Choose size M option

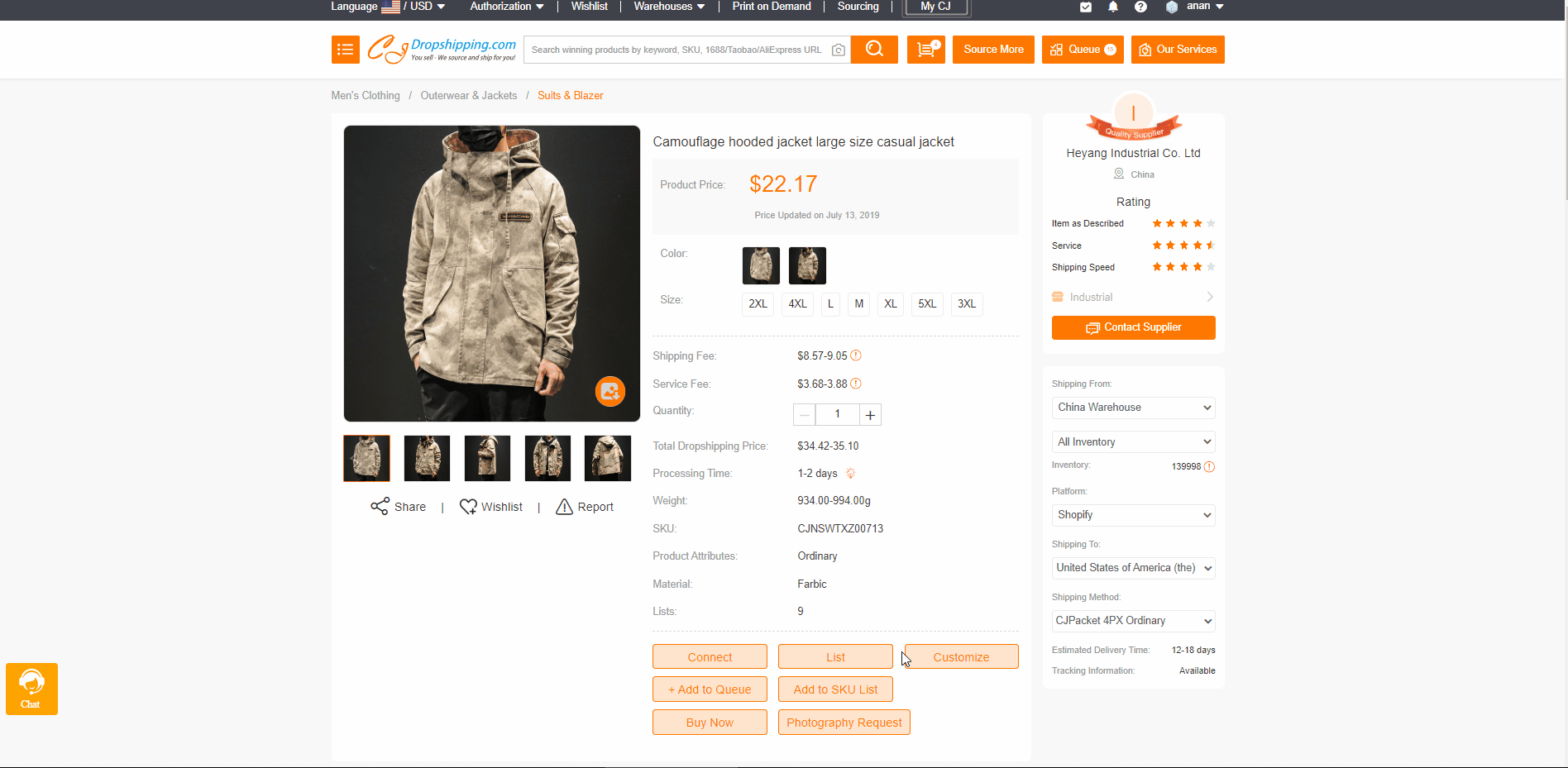coord(858,303)
